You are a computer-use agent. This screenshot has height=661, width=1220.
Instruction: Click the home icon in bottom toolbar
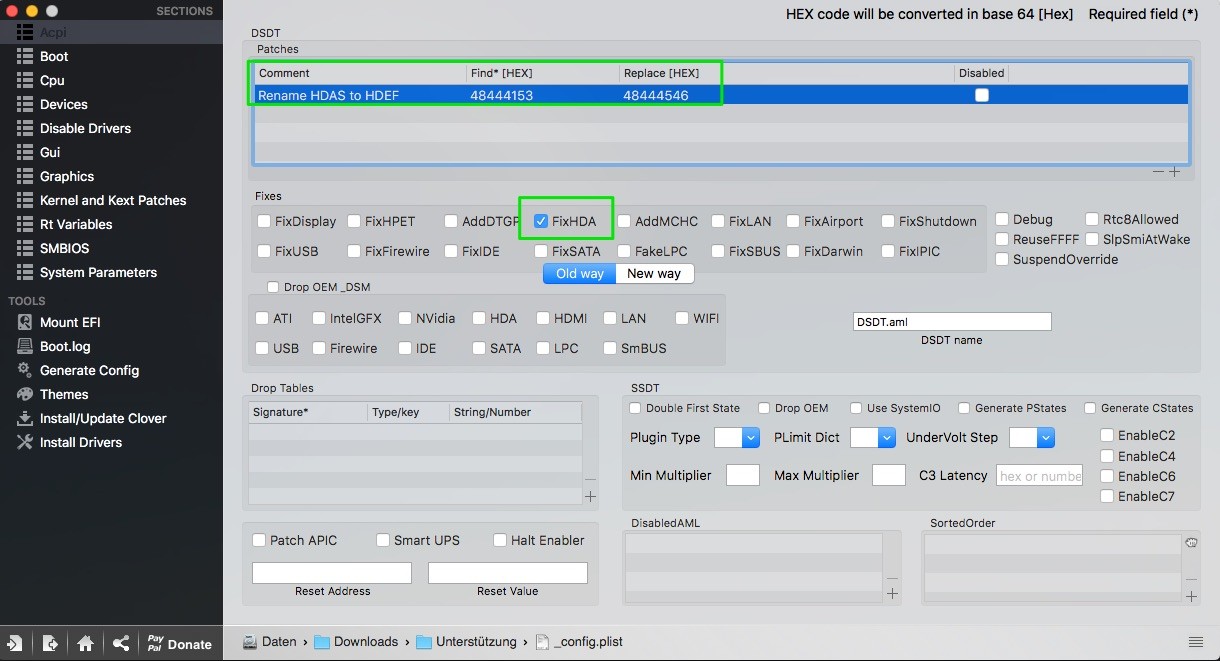(x=86, y=644)
